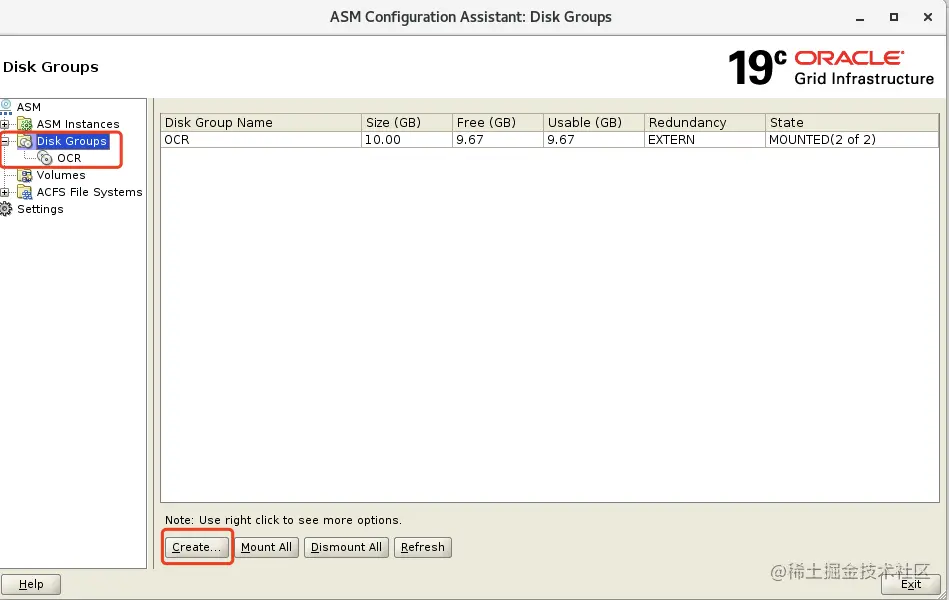
Task: Click the Volumes folder icon
Action: (25, 175)
